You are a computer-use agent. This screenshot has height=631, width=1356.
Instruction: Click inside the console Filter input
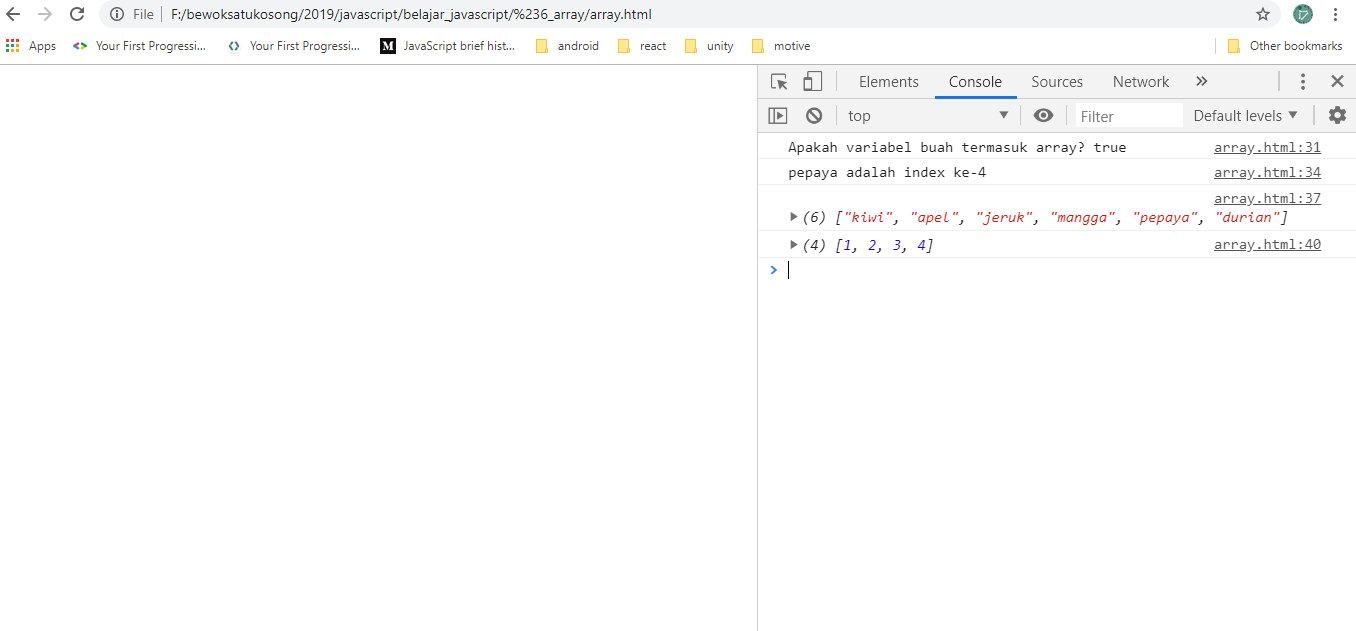pos(1128,115)
